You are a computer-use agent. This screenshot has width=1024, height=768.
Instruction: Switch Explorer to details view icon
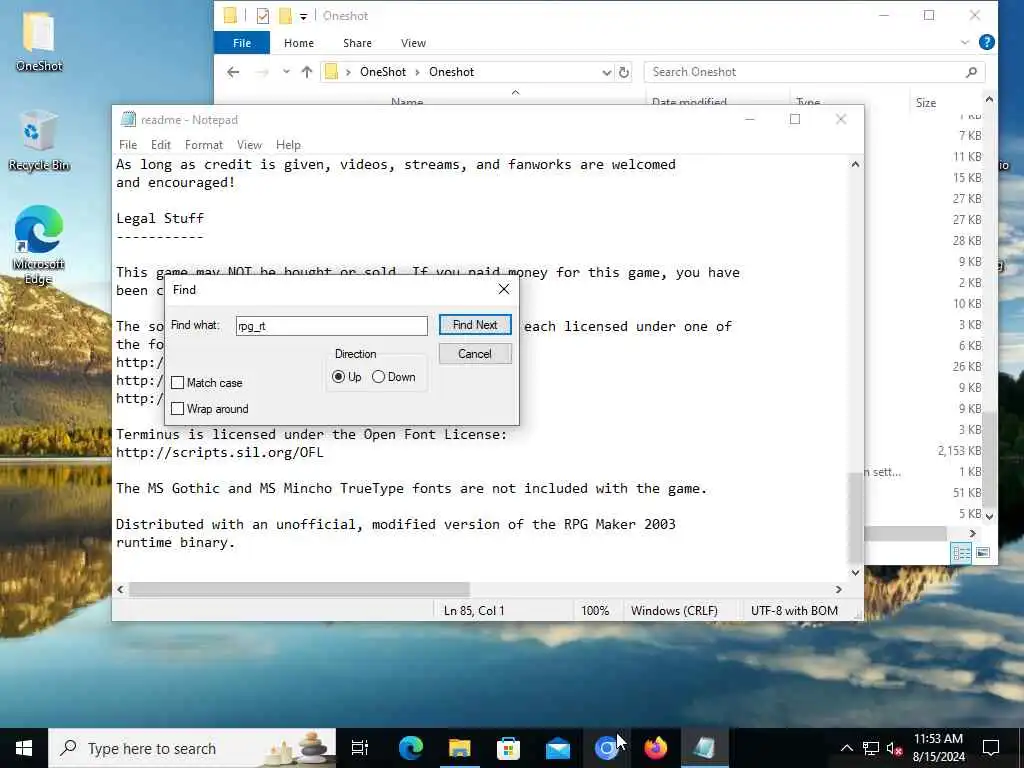961,553
